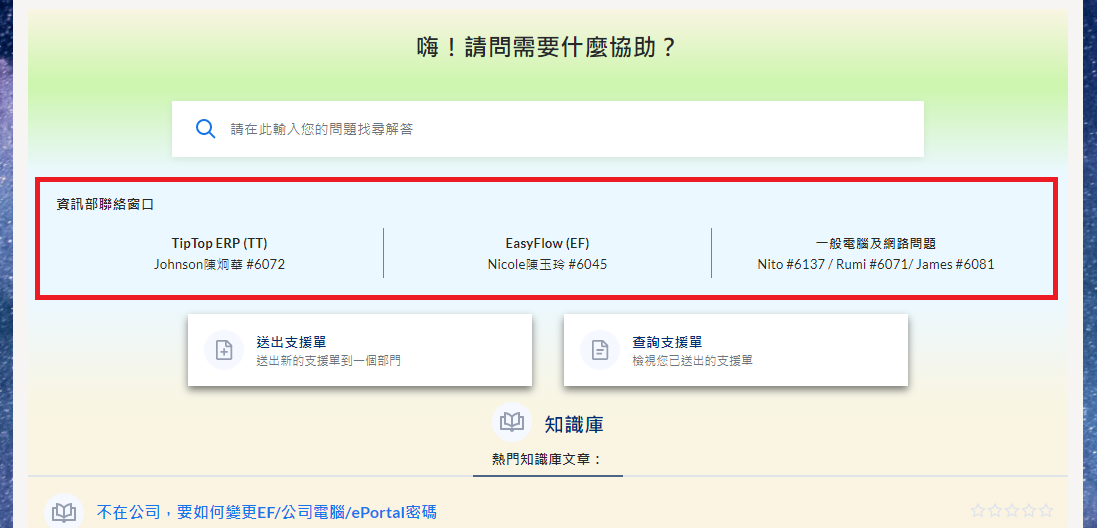
Task: Open the article on changing EF/ePortal password
Action: point(266,512)
